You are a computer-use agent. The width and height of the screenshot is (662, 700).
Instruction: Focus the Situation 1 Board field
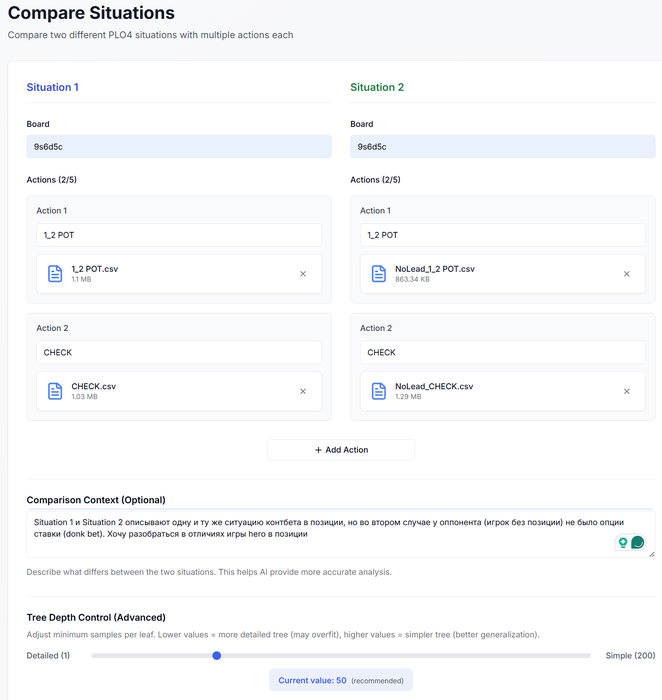point(179,147)
